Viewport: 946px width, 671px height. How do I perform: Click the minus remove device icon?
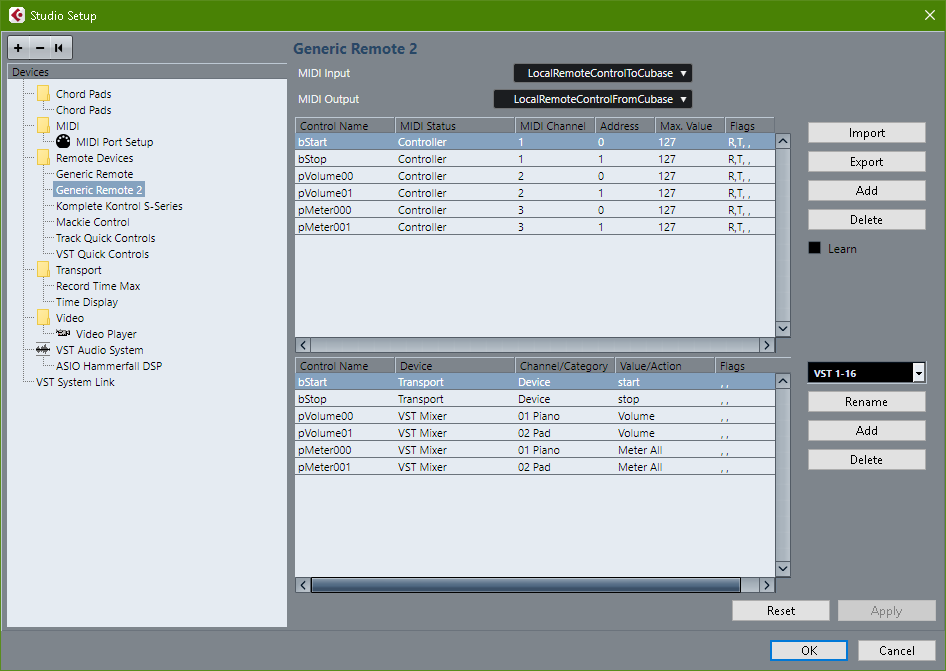[40, 48]
